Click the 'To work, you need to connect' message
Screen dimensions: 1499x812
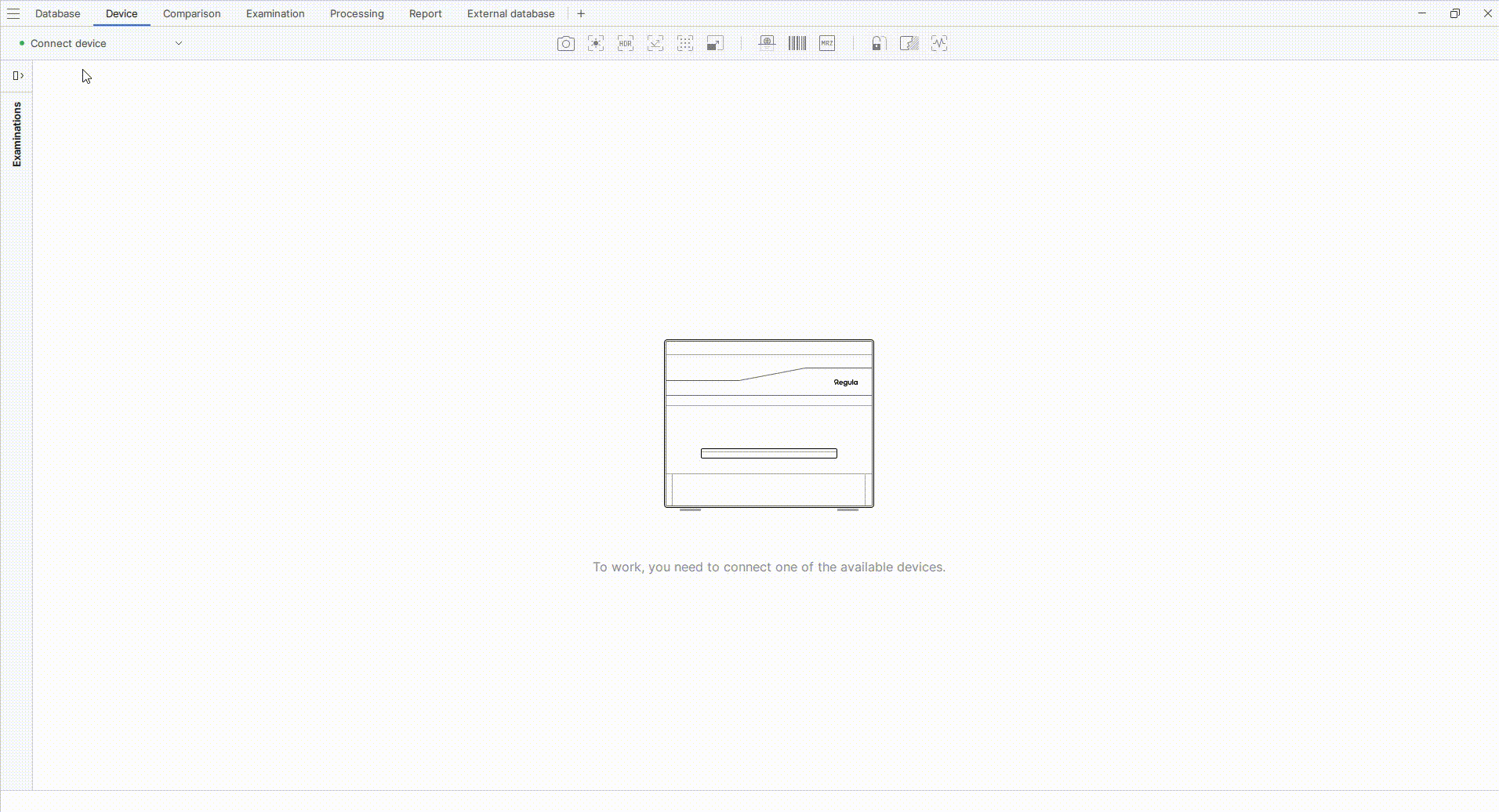[769, 567]
